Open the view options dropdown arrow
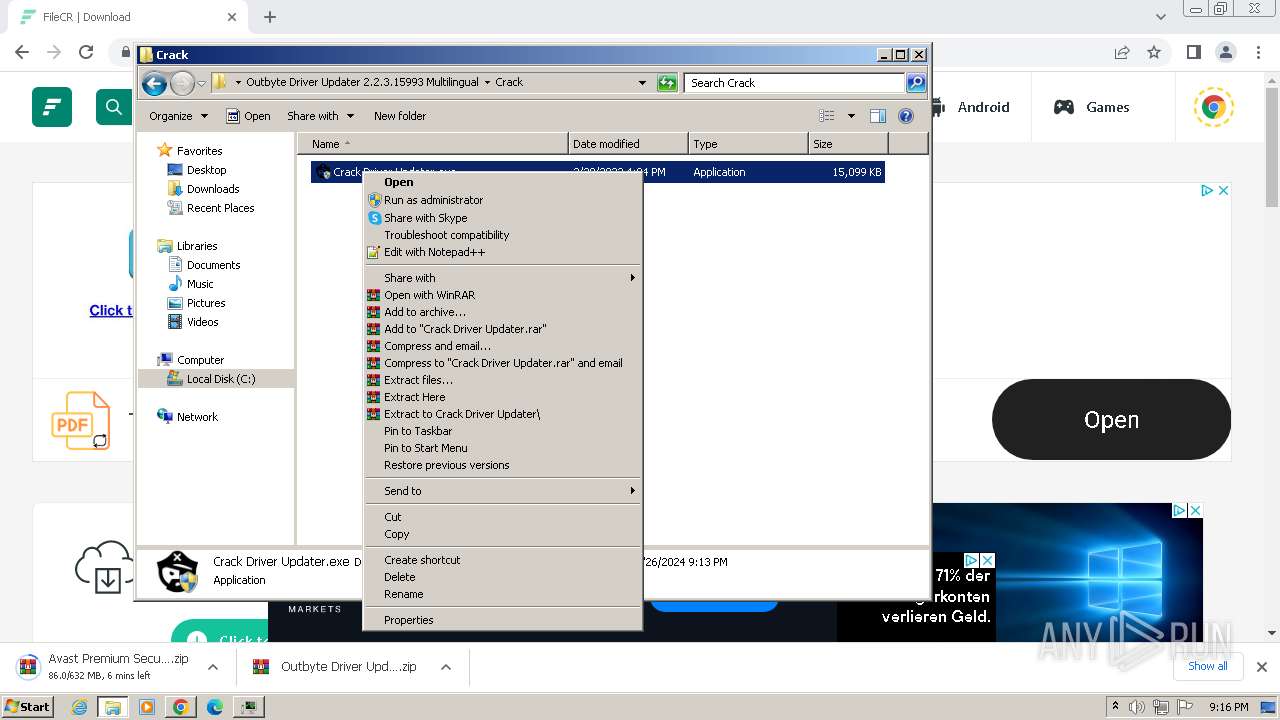The height and width of the screenshot is (720, 1280). pos(851,116)
